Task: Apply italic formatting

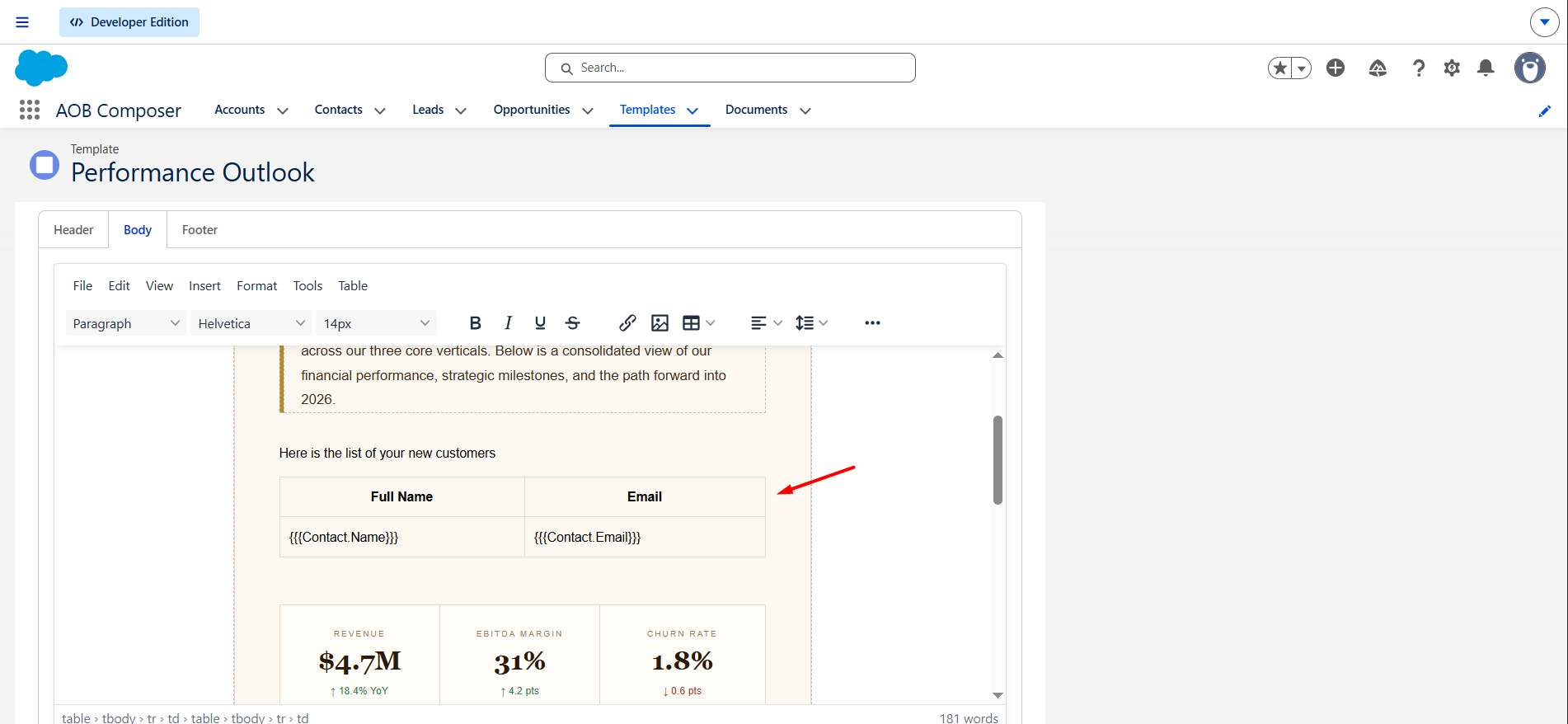Action: pos(508,323)
